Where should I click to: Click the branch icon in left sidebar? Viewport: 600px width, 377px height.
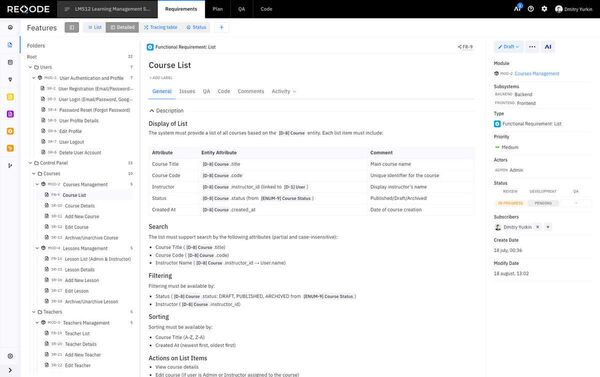pos(10,165)
